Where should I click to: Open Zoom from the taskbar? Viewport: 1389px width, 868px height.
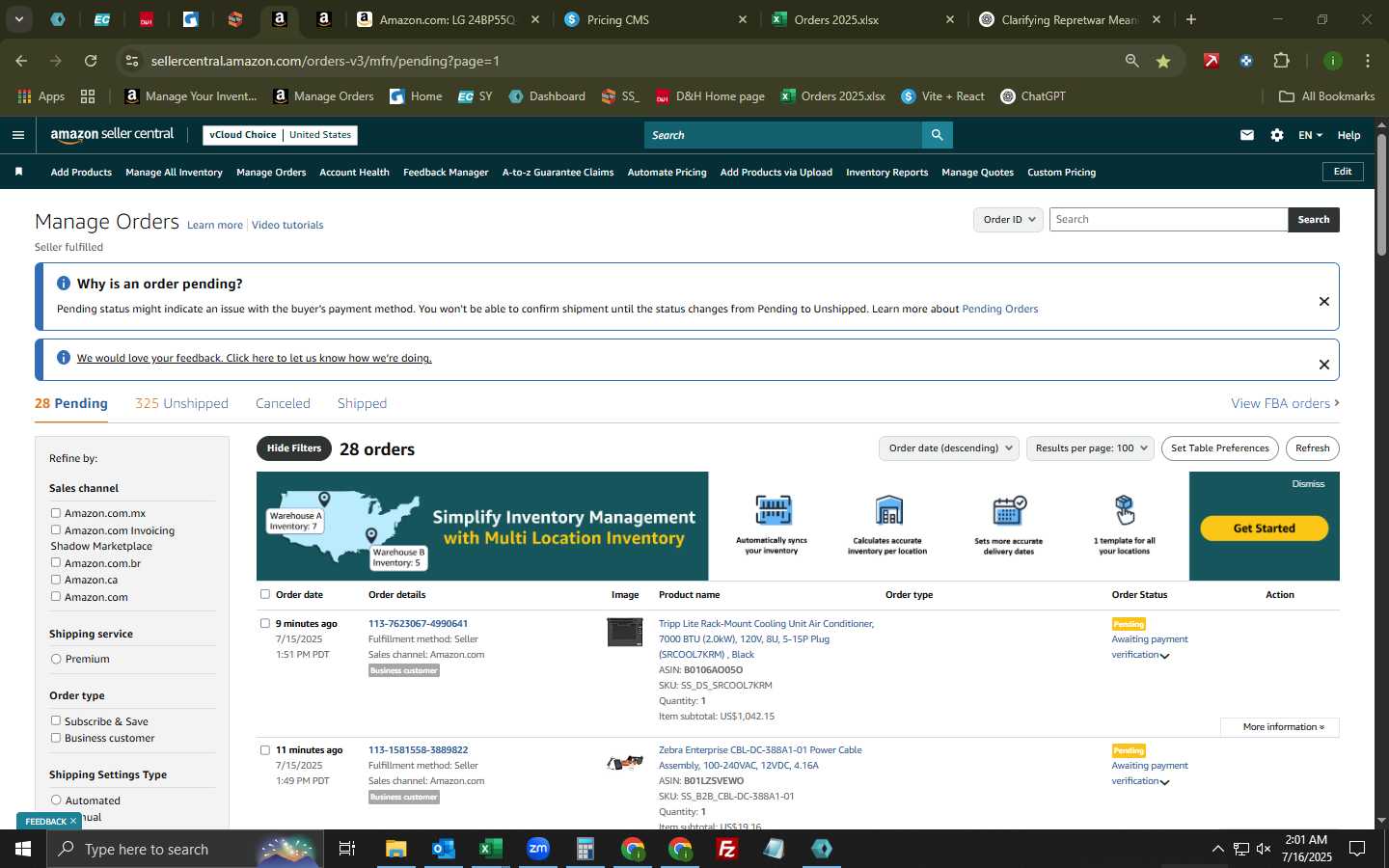[x=537, y=849]
